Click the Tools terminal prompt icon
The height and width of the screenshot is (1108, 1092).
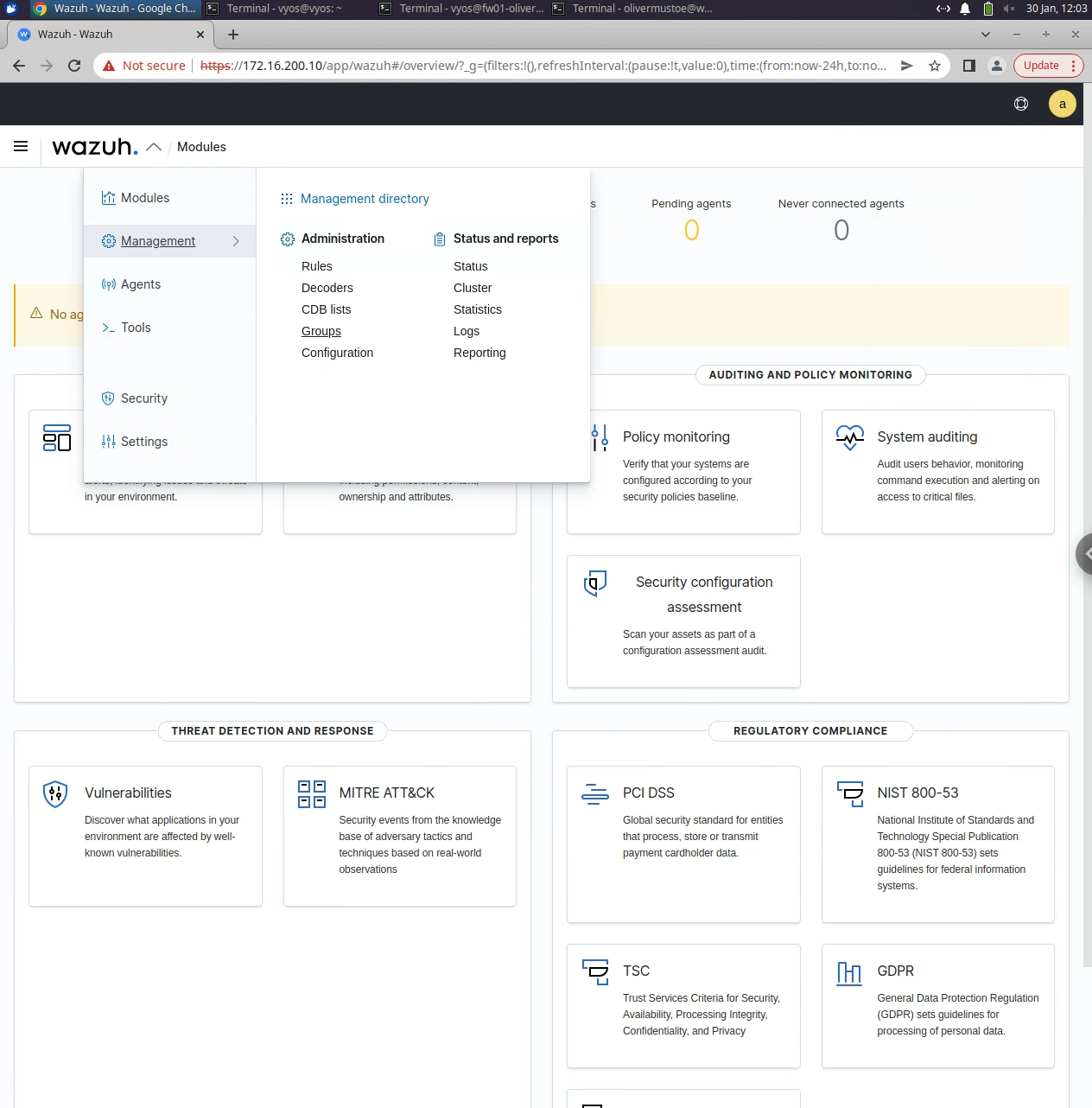pyautogui.click(x=108, y=328)
